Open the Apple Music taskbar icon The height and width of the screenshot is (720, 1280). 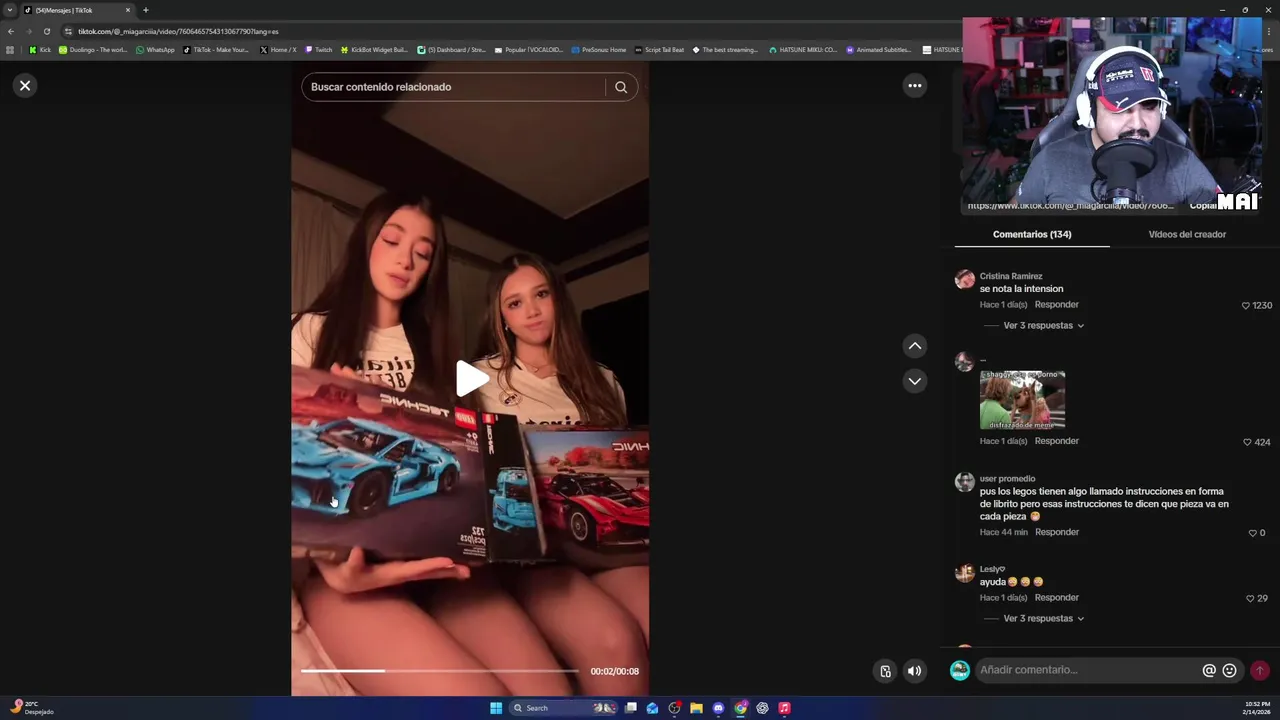click(784, 708)
